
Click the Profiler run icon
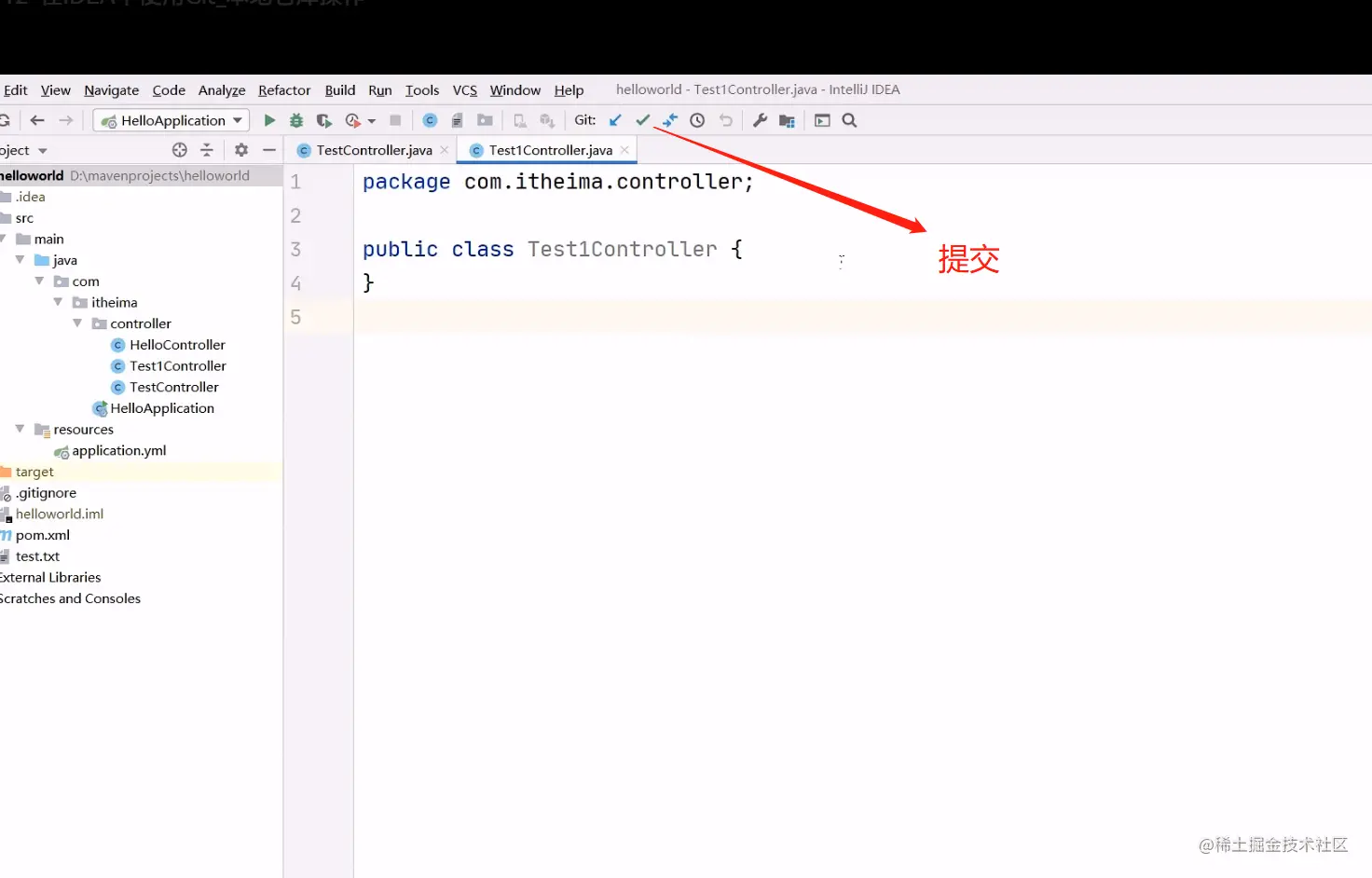(352, 120)
